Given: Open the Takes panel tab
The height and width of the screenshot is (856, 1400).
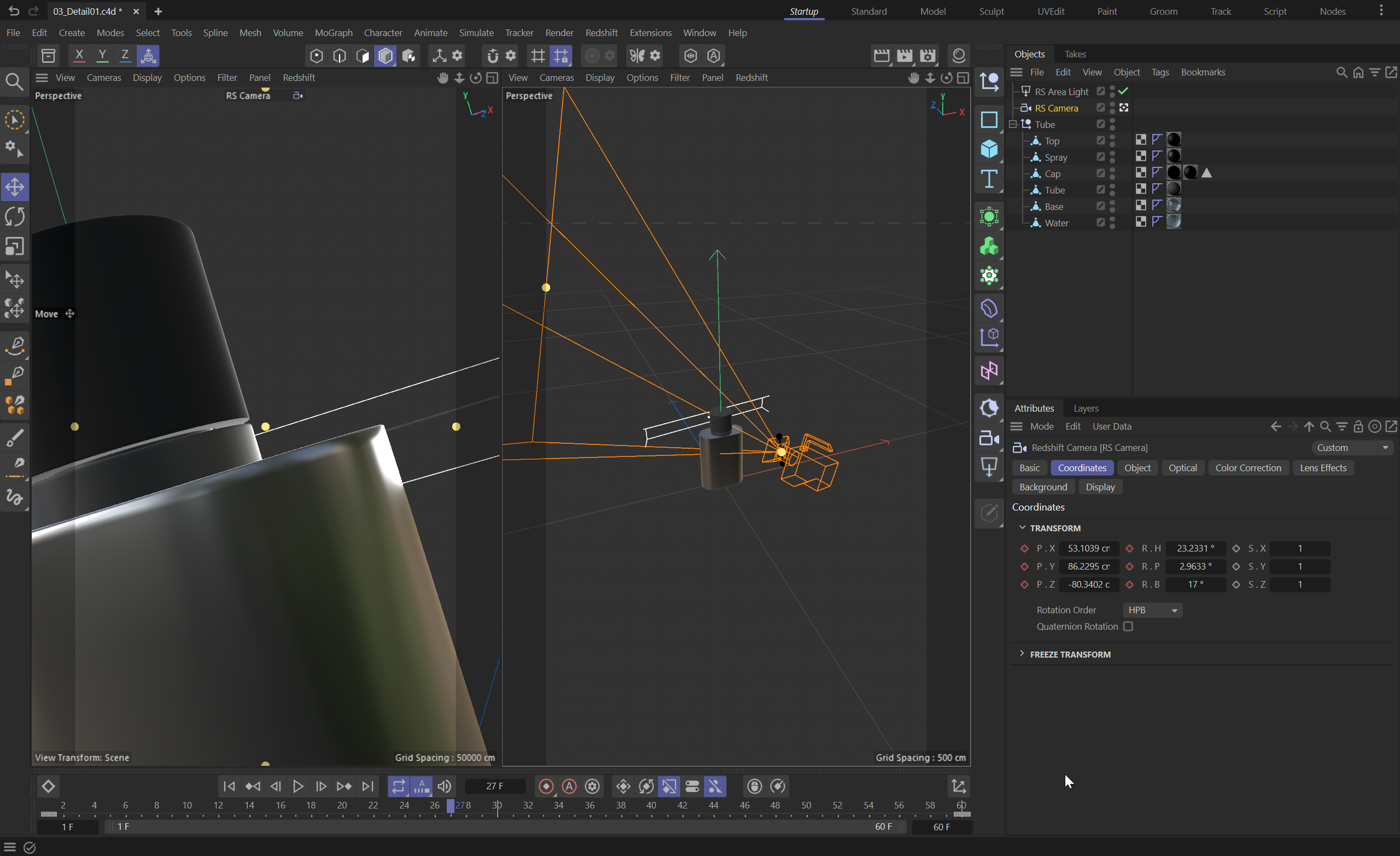Looking at the screenshot, I should (1075, 54).
